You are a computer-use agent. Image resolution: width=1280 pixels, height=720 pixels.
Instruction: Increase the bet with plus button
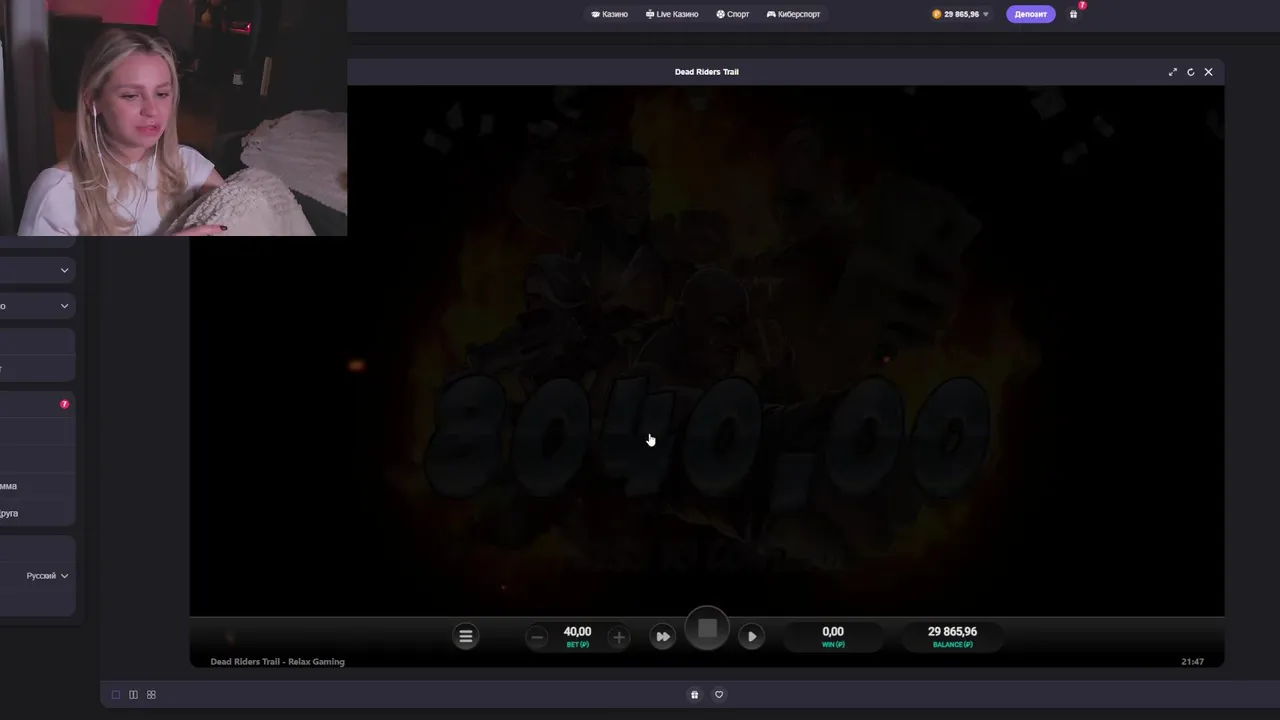[x=618, y=637]
